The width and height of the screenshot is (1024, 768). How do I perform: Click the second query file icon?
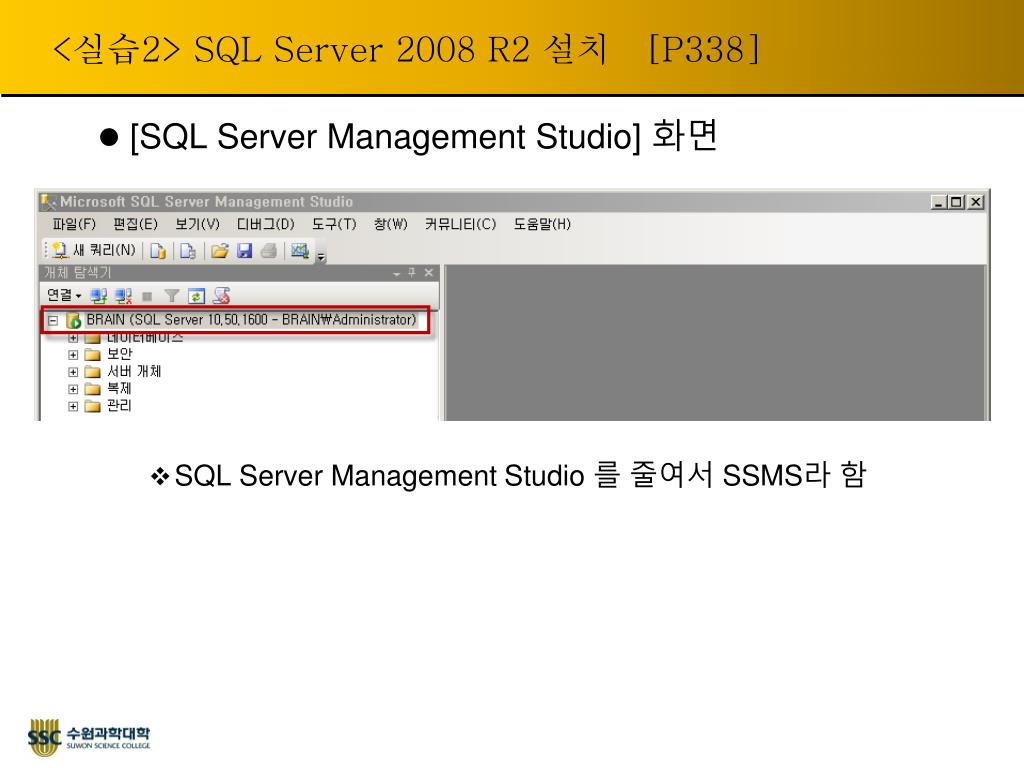[188, 251]
